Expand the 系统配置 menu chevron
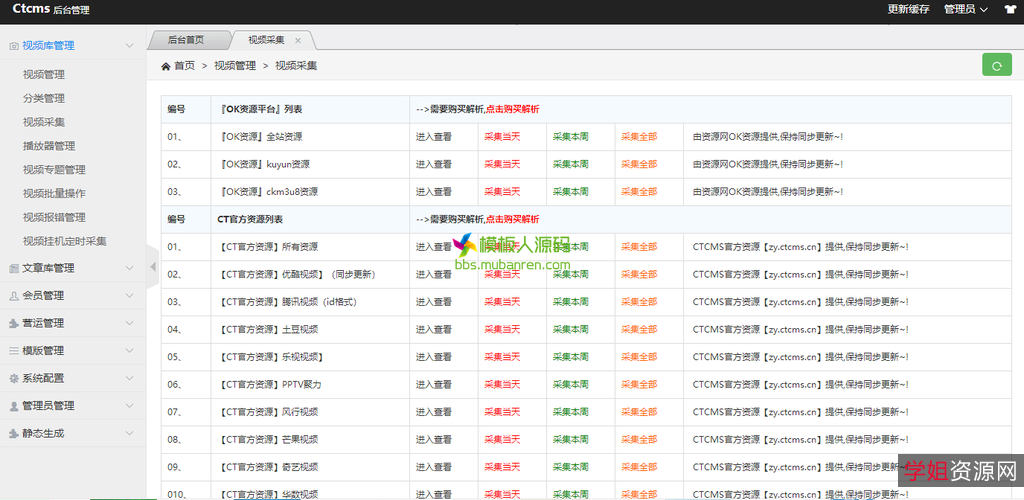 coord(129,378)
